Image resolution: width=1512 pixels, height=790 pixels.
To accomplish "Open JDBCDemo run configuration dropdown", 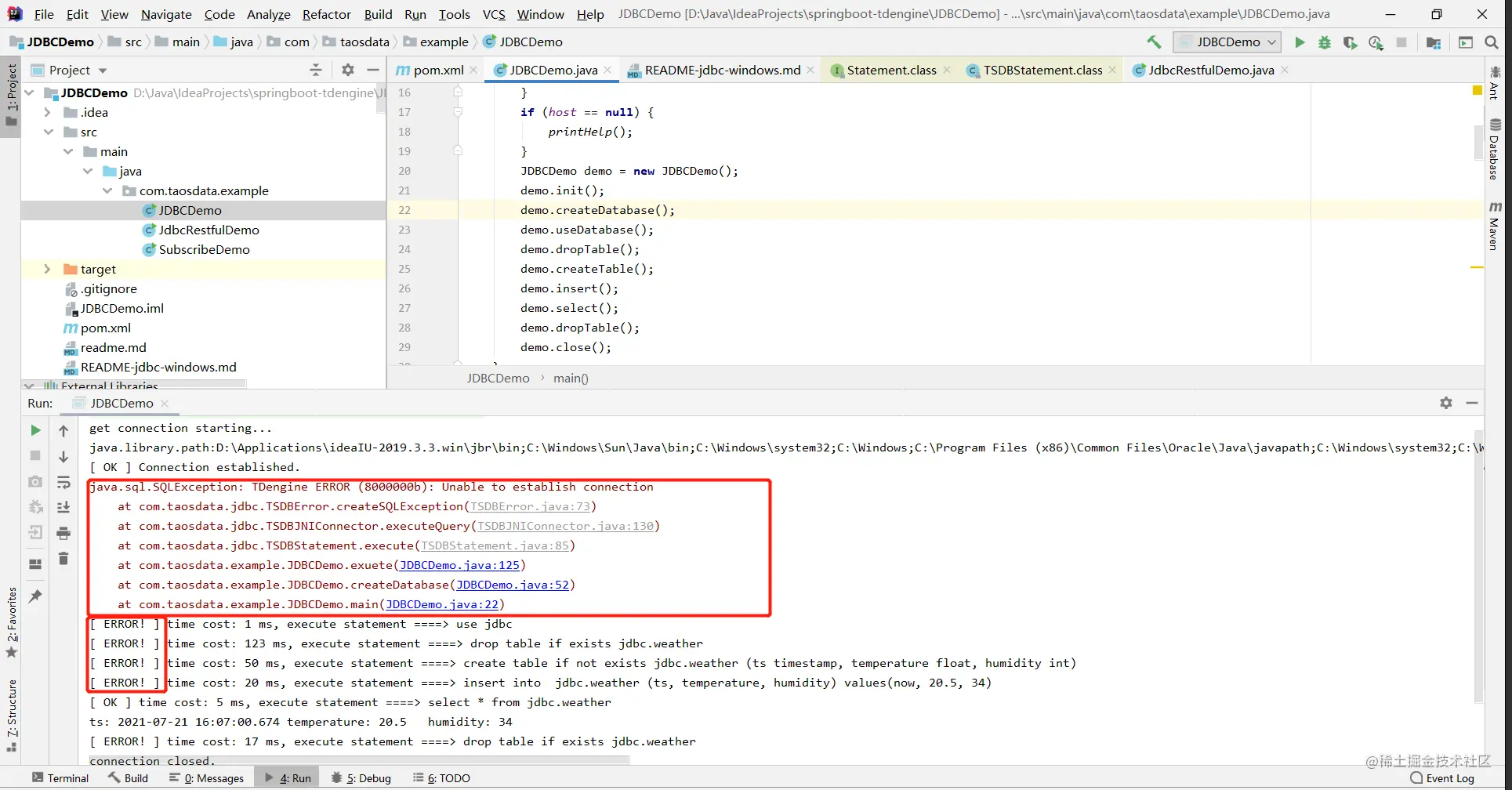I will coord(1227,42).
